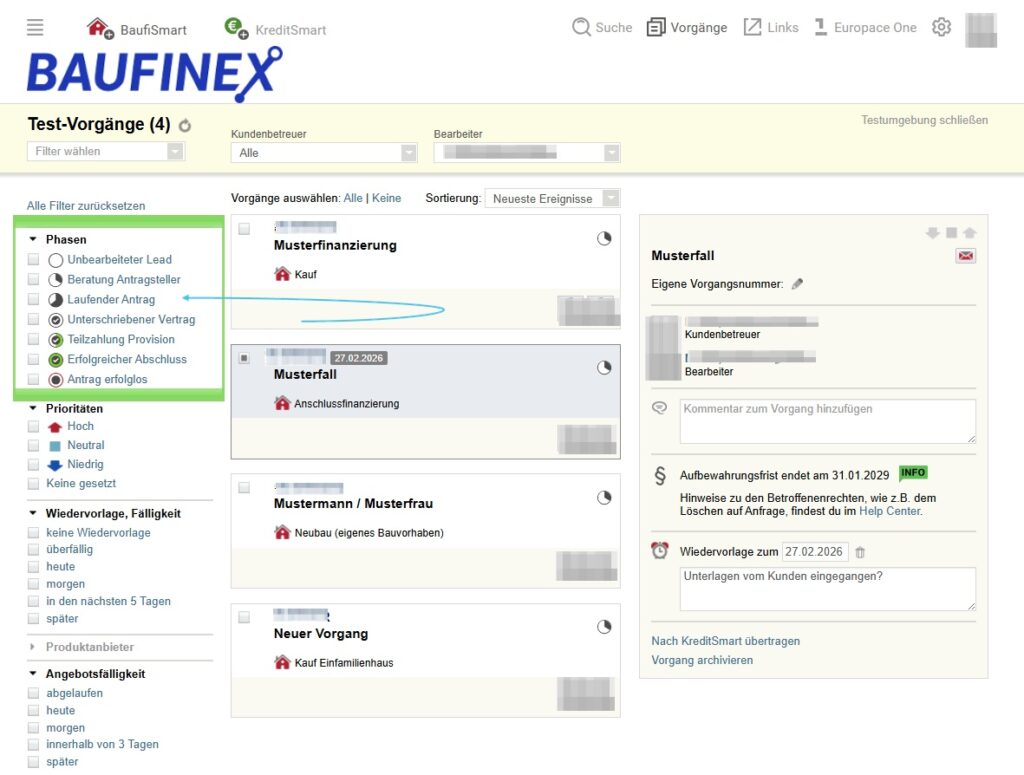Click pencil icon to edit Eigene Vorgangsnummer
1024x775 pixels.
797,284
